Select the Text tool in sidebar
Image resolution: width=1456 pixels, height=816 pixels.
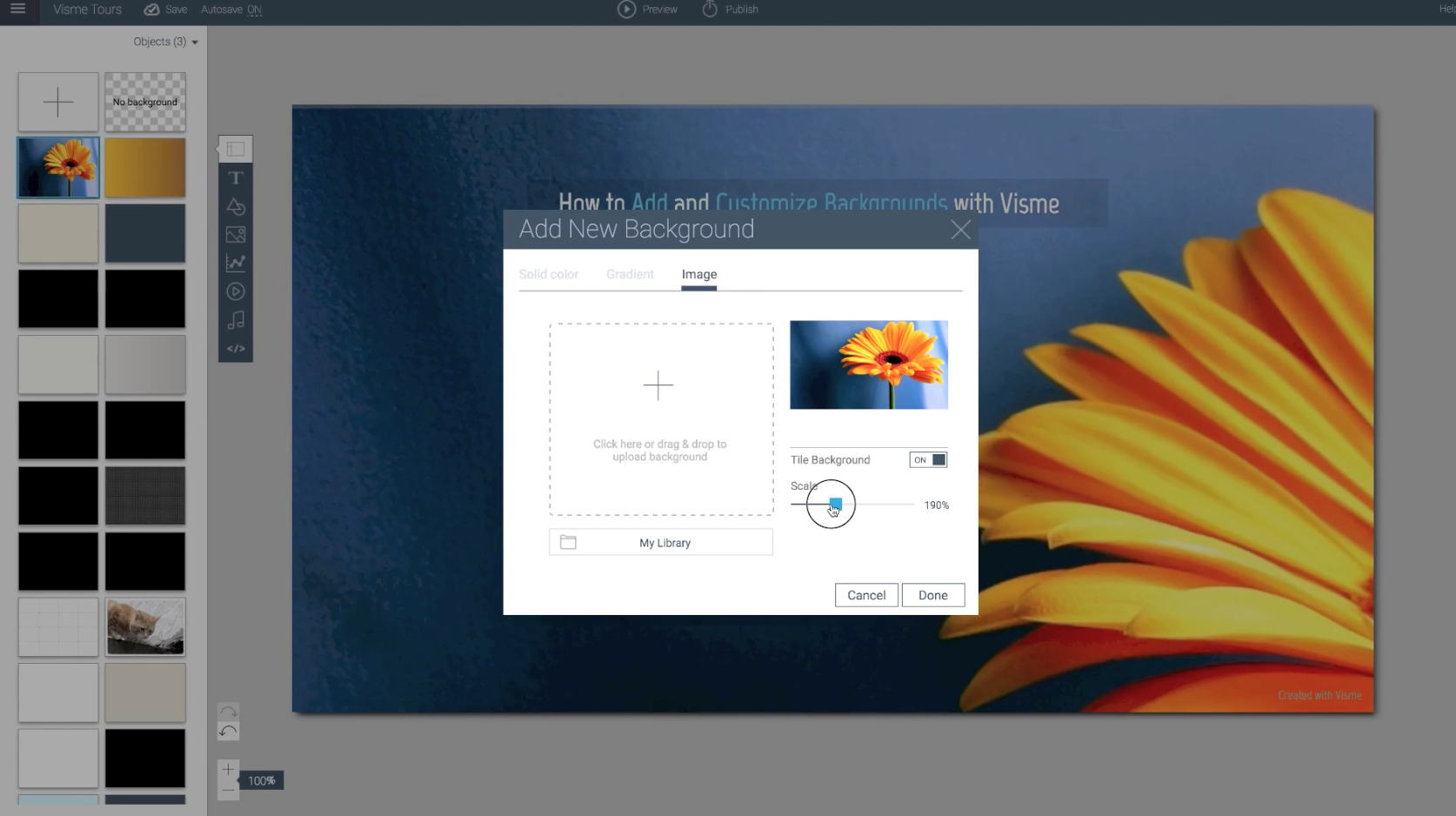coord(236,178)
